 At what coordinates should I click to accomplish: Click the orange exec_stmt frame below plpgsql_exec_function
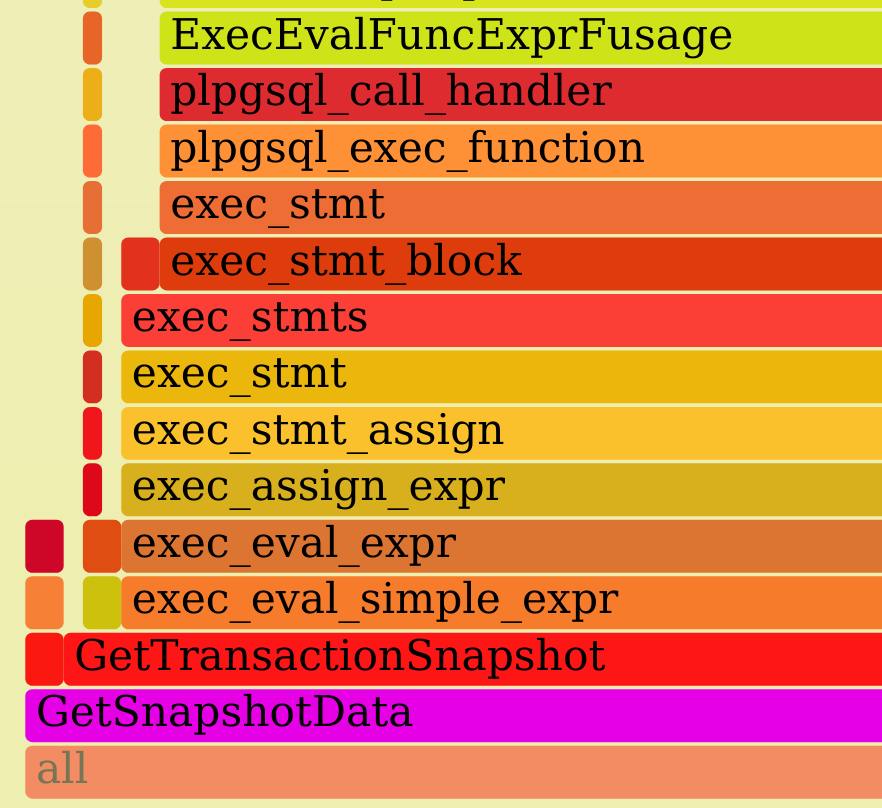(x=520, y=207)
